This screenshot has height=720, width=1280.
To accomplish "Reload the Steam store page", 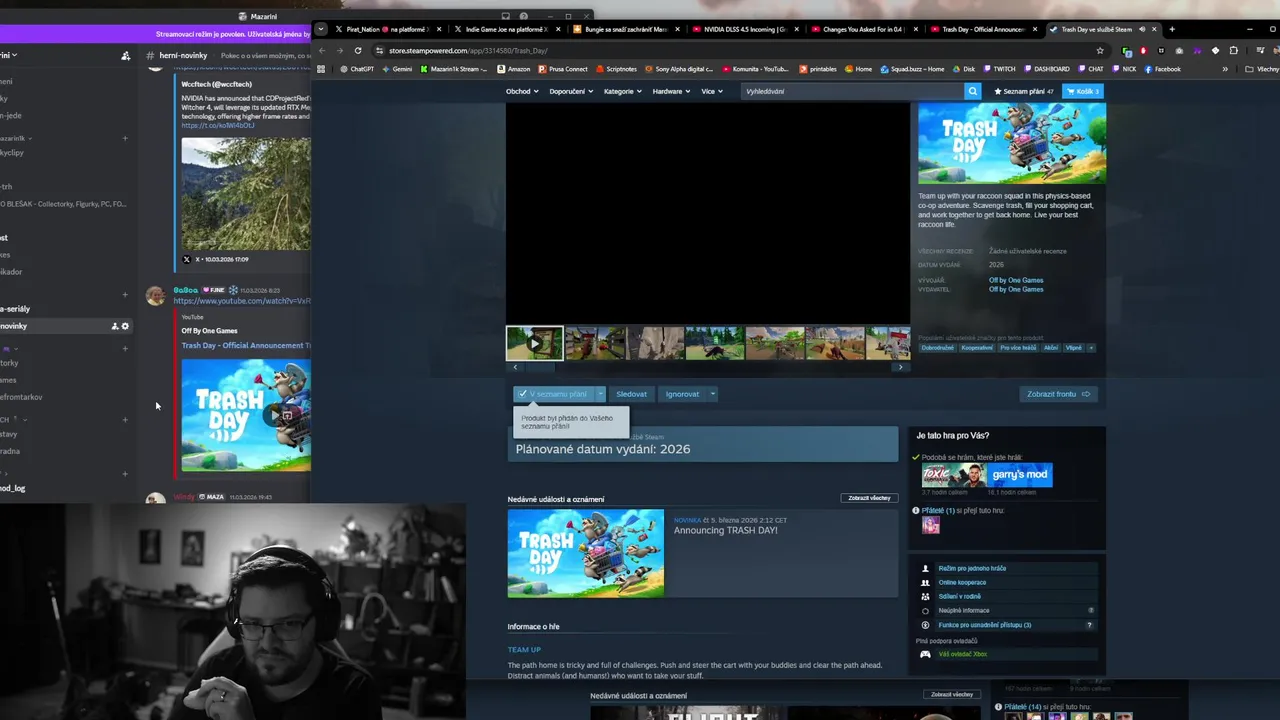I will click(x=358, y=50).
